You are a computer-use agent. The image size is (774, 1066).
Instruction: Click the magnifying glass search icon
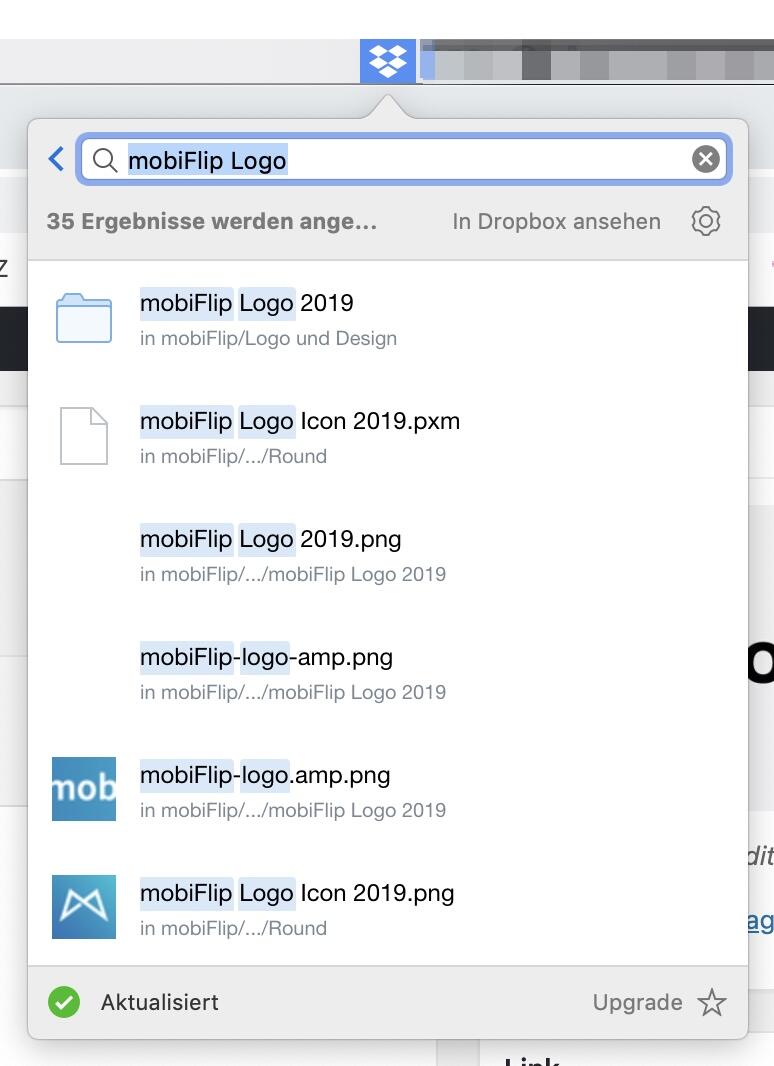[x=105, y=160]
